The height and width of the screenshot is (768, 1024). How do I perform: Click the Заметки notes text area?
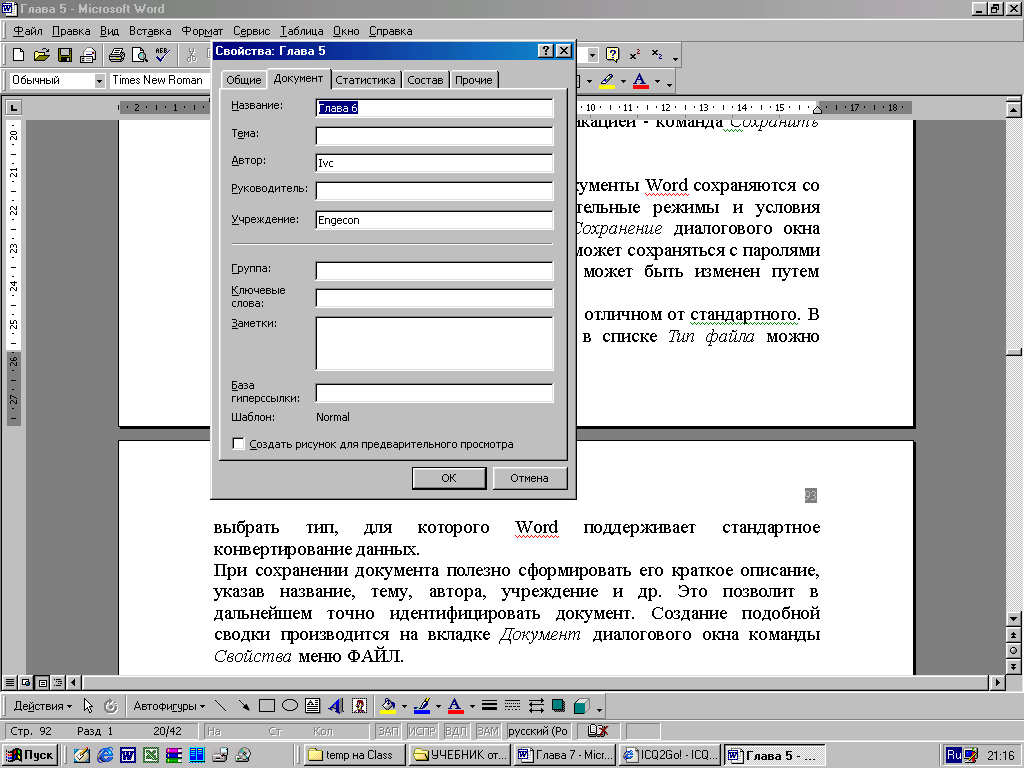(434, 344)
